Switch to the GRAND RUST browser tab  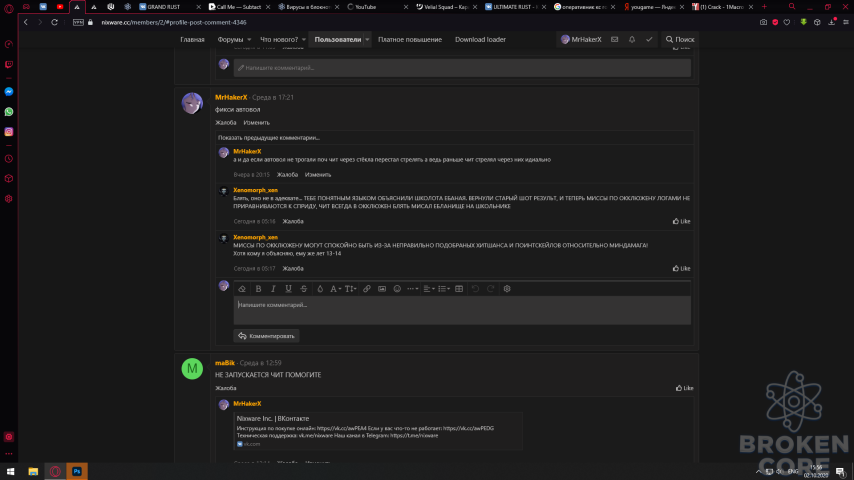pos(170,7)
